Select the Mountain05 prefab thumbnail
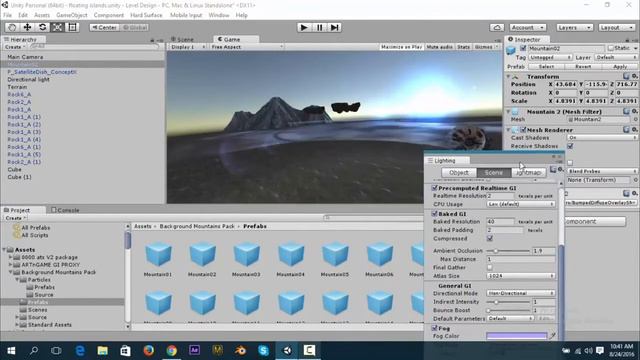 (335, 254)
